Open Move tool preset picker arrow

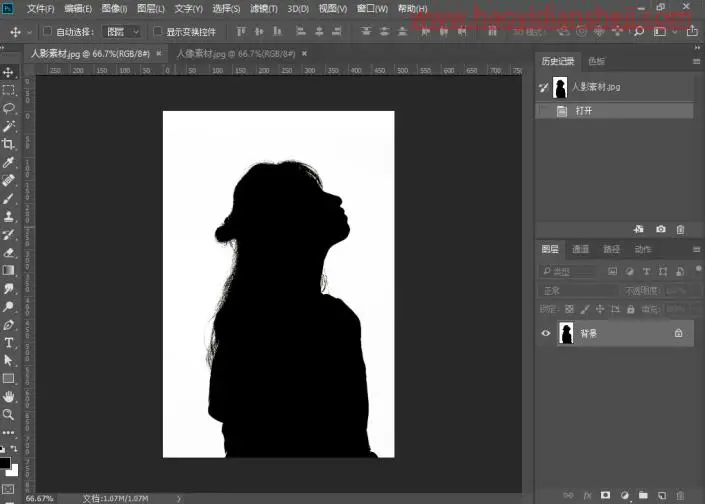coord(29,32)
